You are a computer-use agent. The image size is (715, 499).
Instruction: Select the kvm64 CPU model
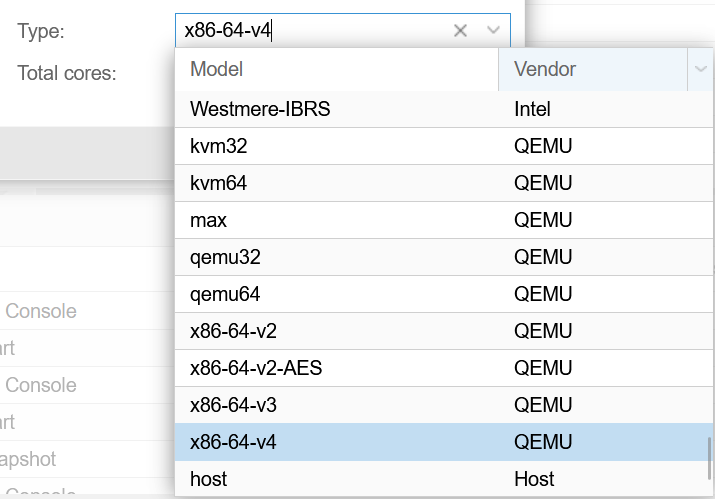(444, 183)
